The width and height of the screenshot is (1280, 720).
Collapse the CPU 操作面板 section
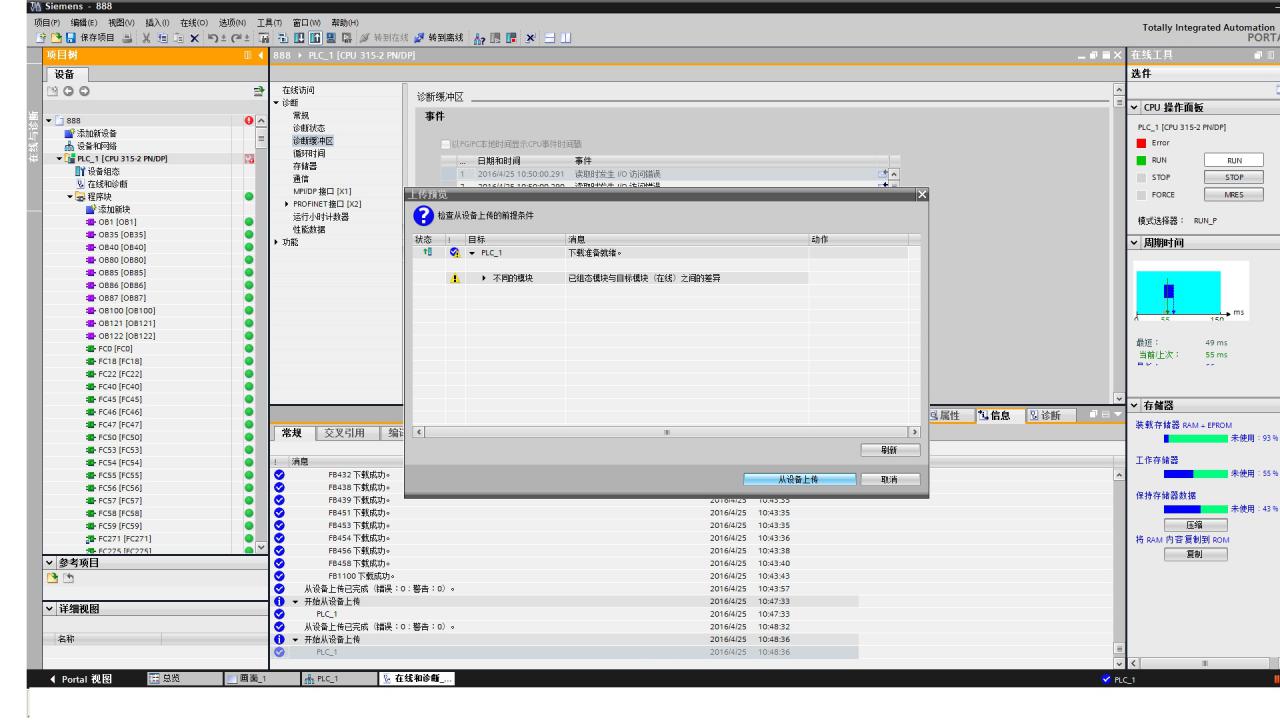pyautogui.click(x=1136, y=107)
